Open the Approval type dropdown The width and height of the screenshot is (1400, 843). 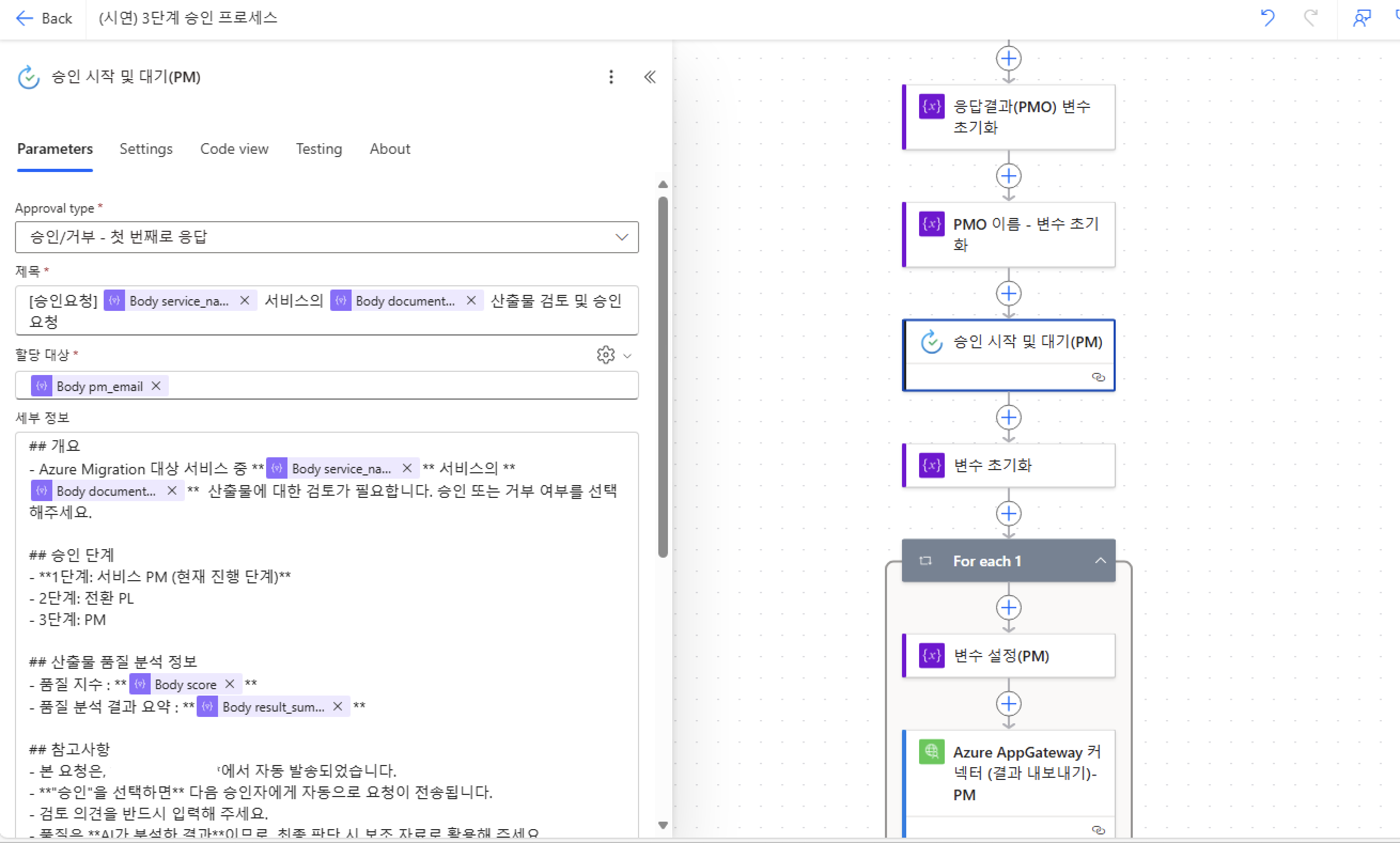pos(326,237)
